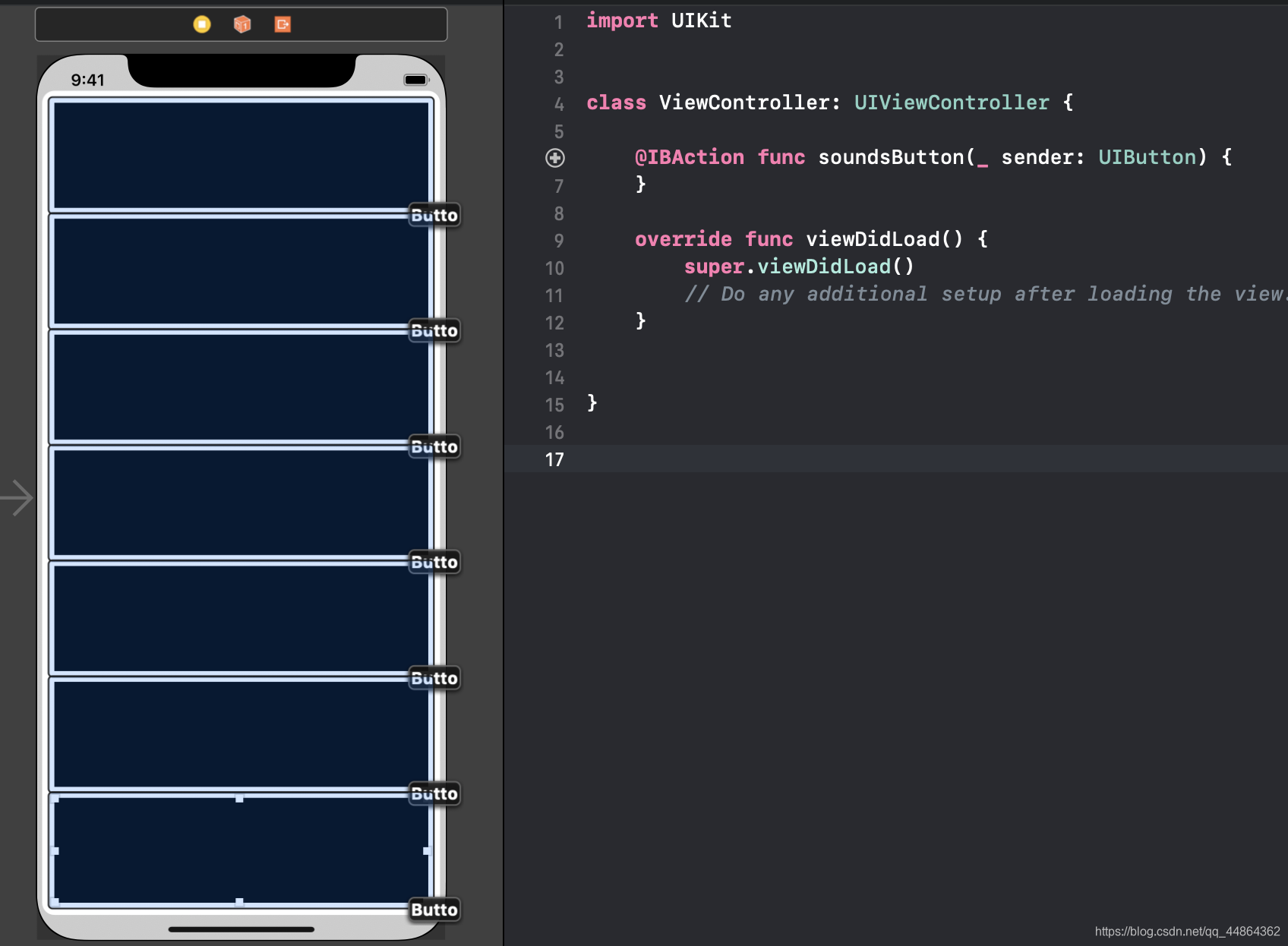The width and height of the screenshot is (1288, 946).
Task: Select the second button in the storyboard stack
Action: coord(241,271)
